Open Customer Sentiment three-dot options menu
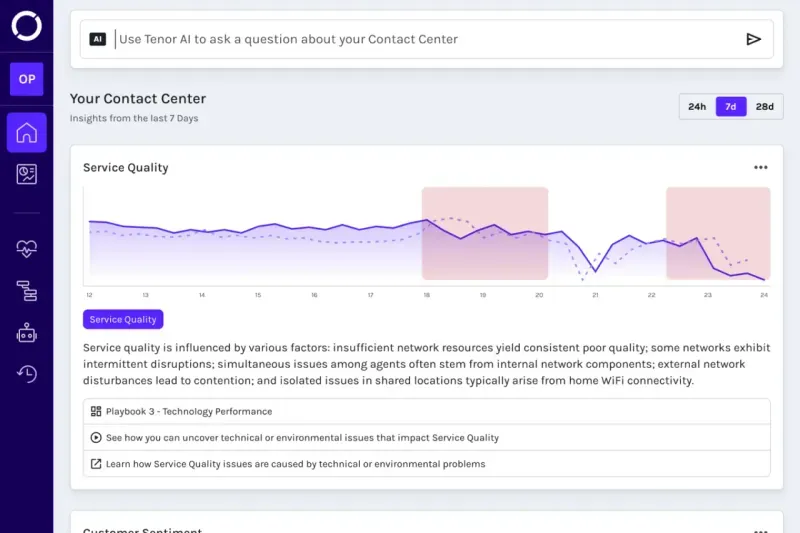This screenshot has width=800, height=533. [761, 530]
